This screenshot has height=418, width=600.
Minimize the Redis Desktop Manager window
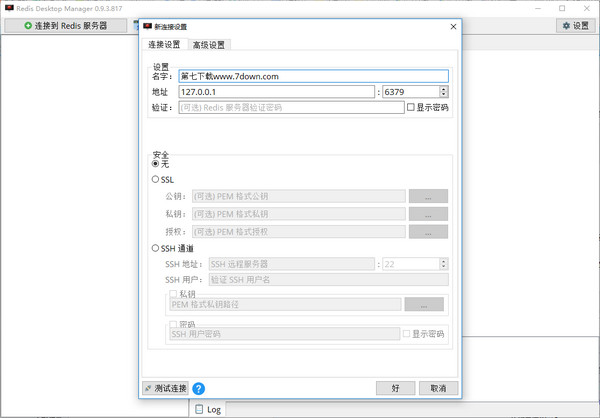pos(538,8)
